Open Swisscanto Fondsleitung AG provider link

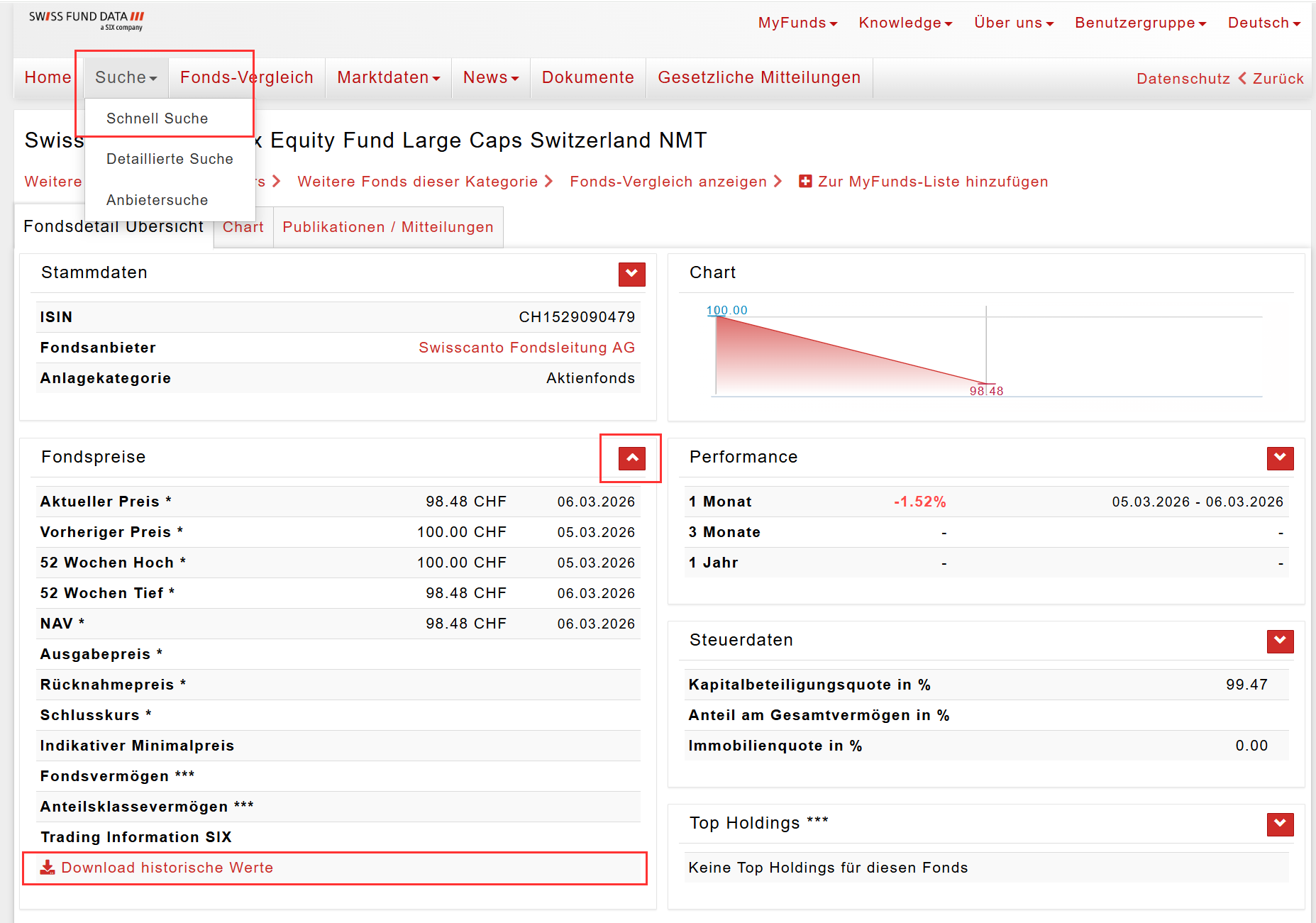(526, 348)
